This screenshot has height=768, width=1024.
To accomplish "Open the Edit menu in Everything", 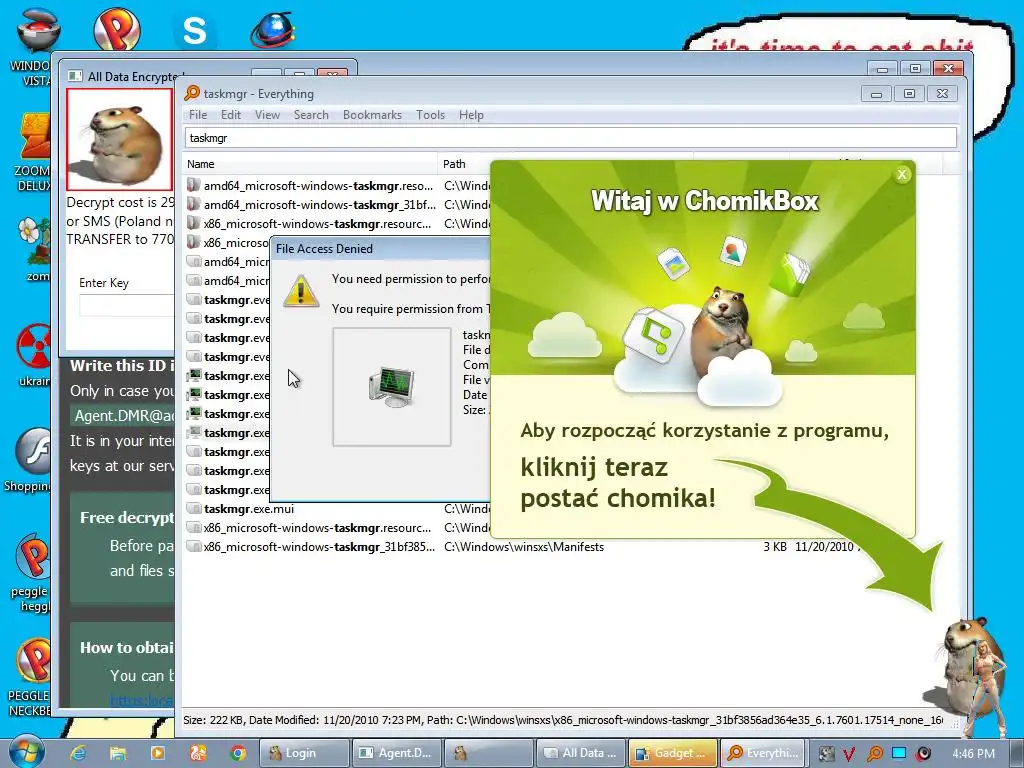I will (231, 115).
